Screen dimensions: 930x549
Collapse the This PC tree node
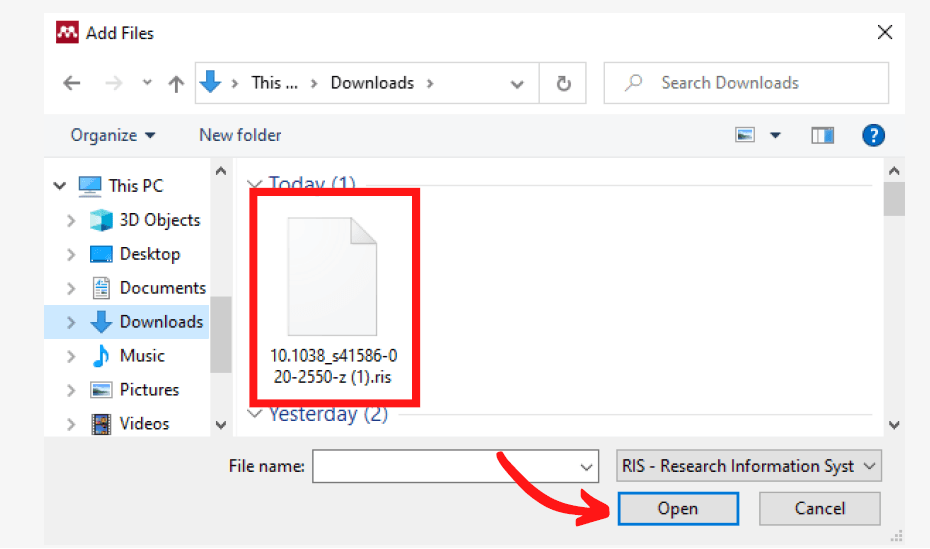61,186
